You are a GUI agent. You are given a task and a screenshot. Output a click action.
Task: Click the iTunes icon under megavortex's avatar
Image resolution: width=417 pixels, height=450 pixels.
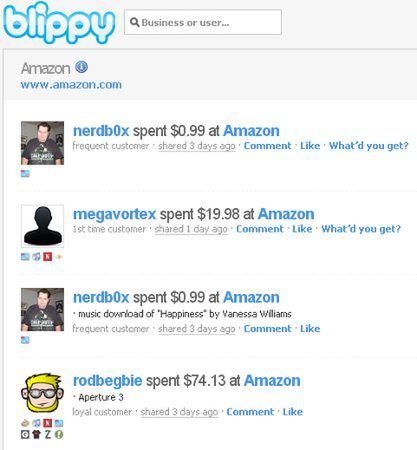[36, 257]
